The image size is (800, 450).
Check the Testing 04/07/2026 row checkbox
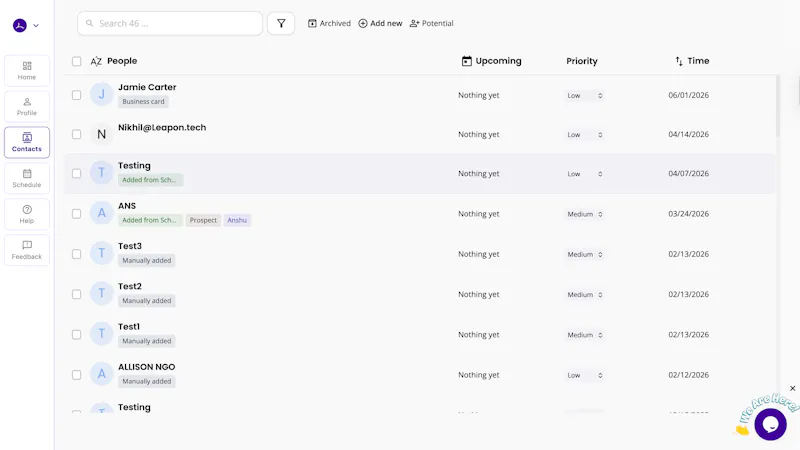77,173
